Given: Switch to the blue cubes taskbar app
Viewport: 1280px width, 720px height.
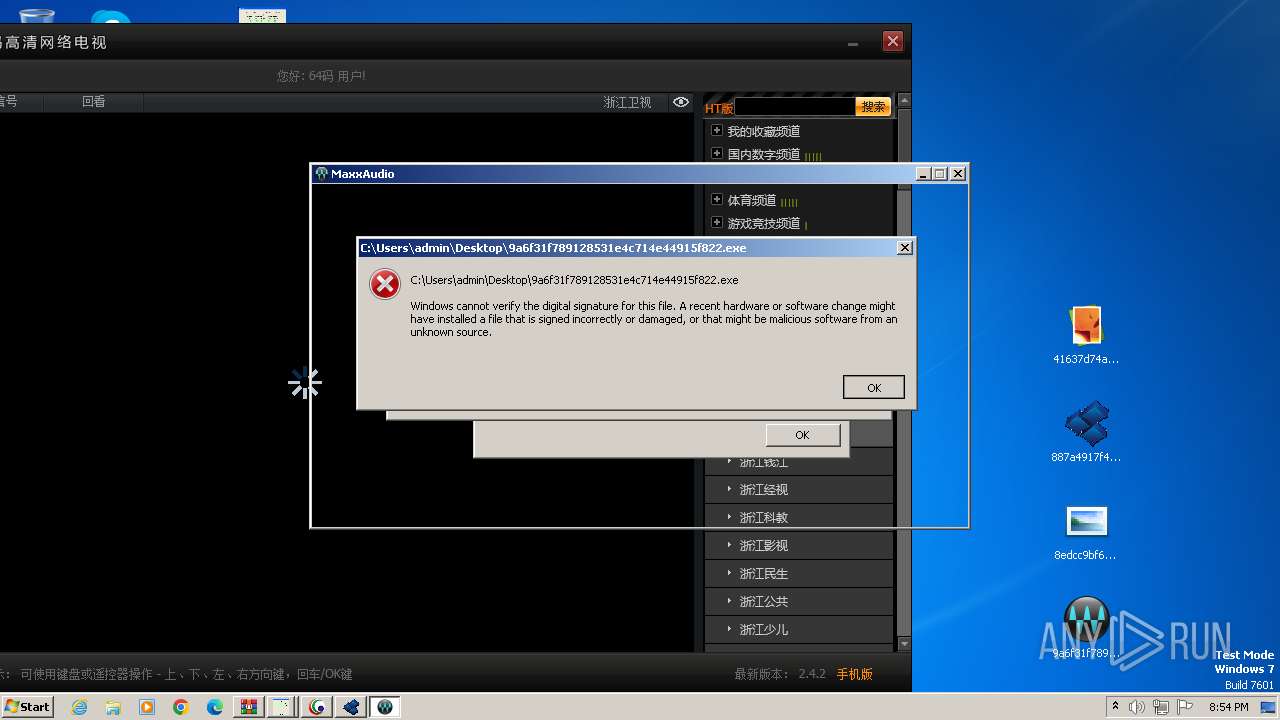Looking at the screenshot, I should [x=351, y=707].
